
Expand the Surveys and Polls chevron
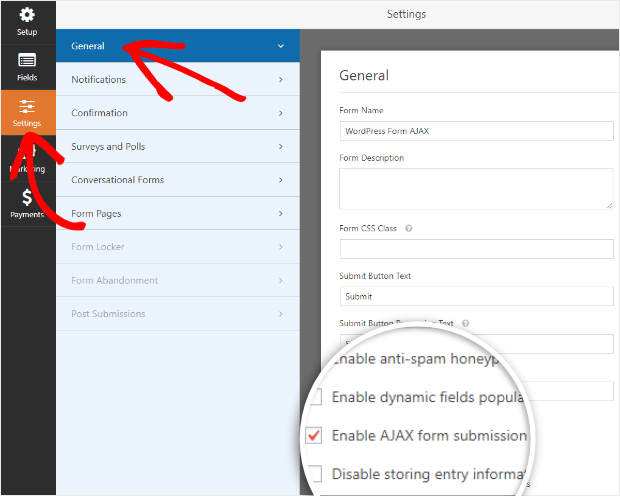(x=281, y=146)
